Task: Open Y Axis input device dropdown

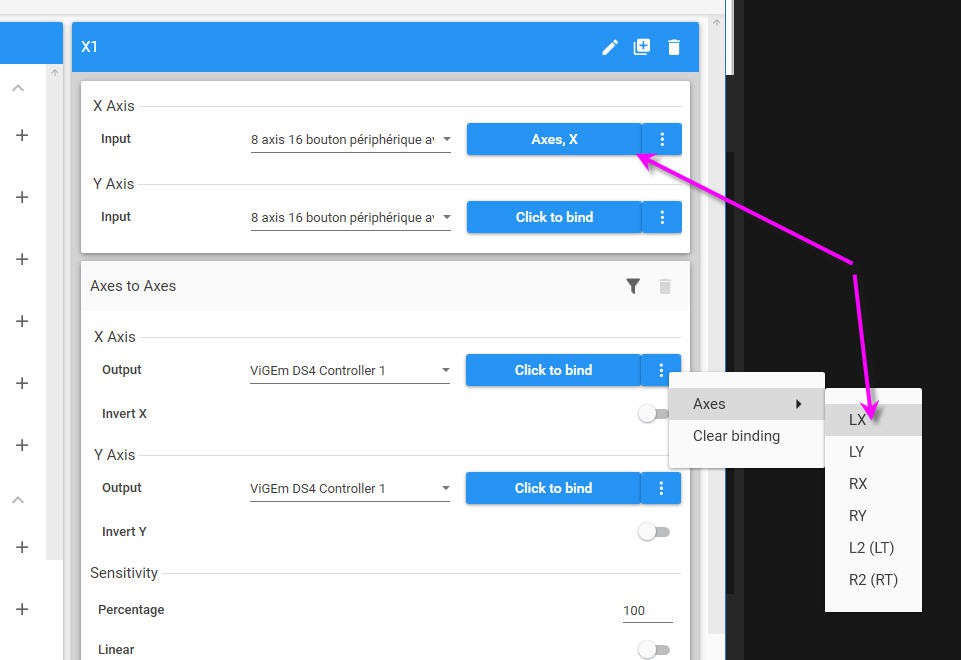Action: [350, 218]
